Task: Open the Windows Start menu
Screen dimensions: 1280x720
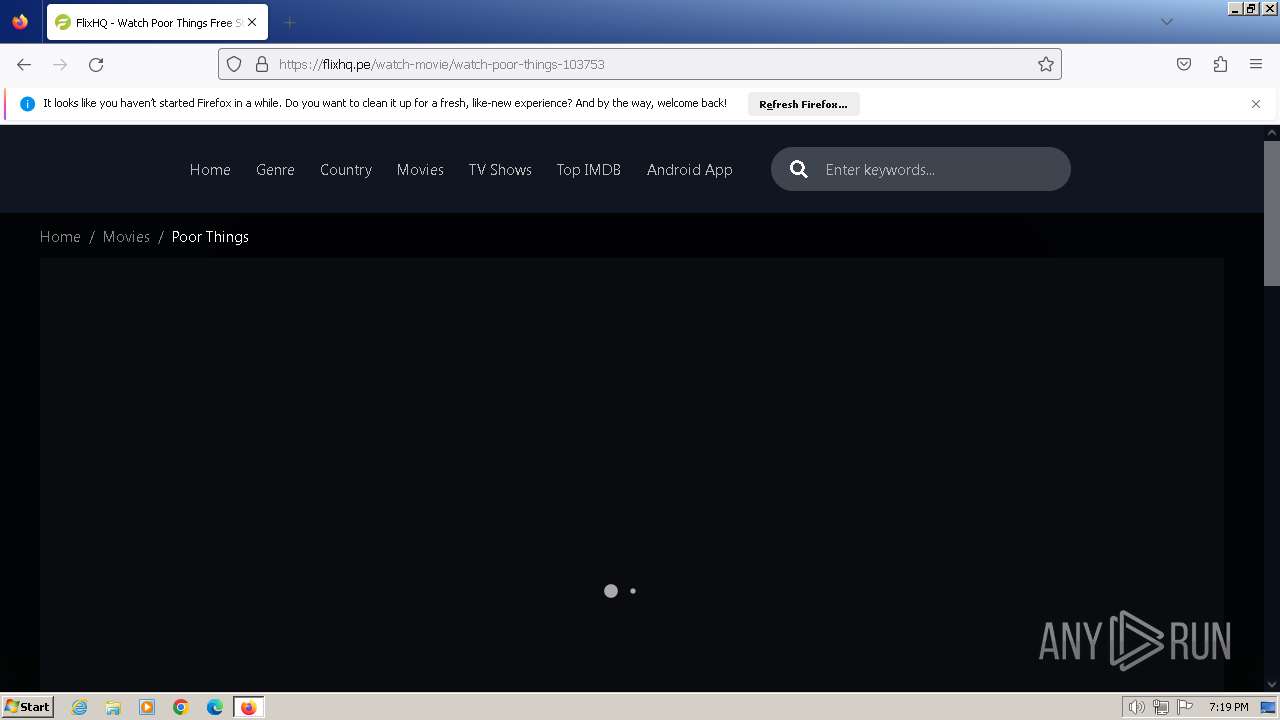Action: tap(27, 707)
